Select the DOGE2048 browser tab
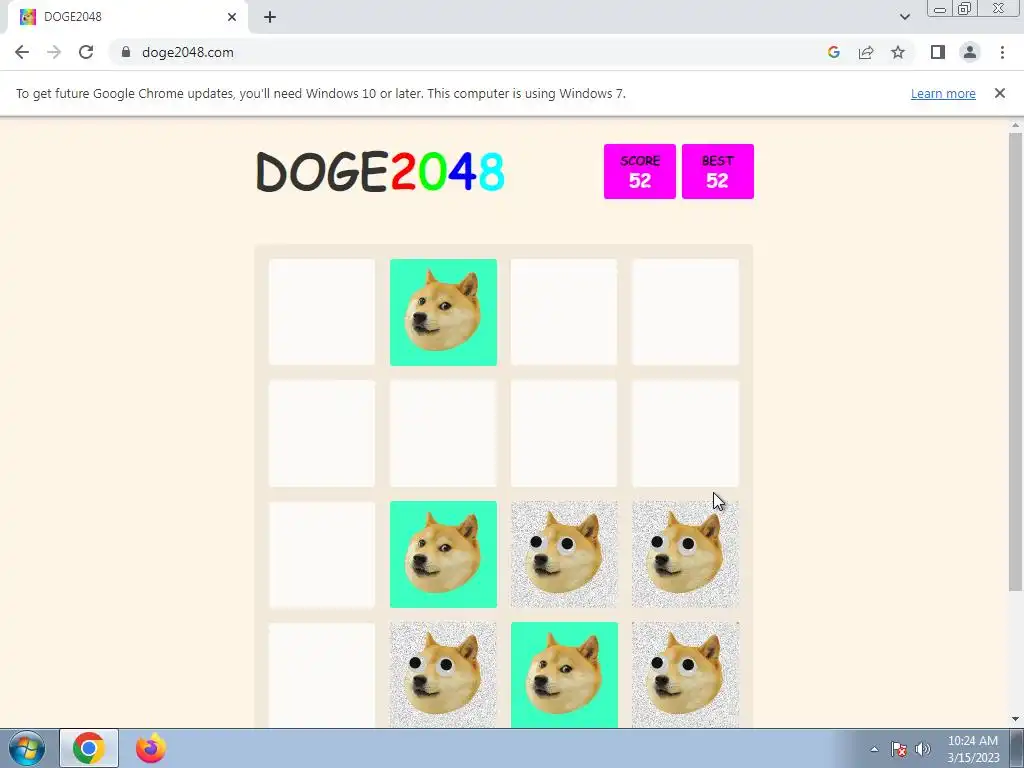This screenshot has width=1024, height=768. 127,17
